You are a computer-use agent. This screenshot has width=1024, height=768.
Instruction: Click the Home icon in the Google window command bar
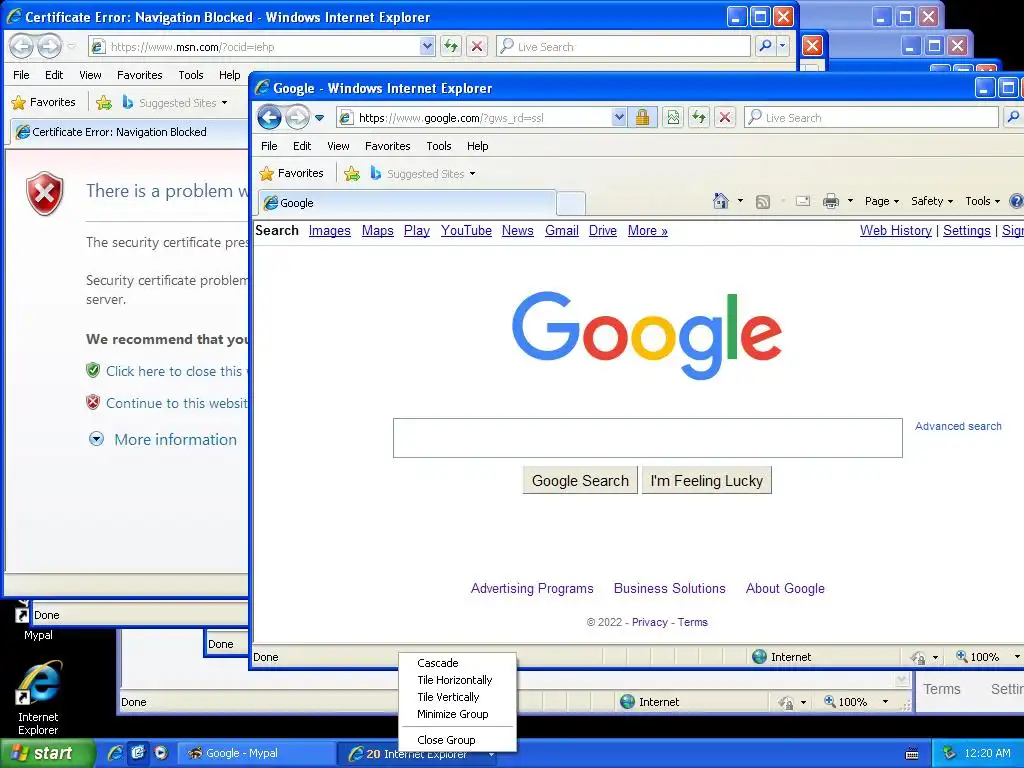[x=721, y=201]
